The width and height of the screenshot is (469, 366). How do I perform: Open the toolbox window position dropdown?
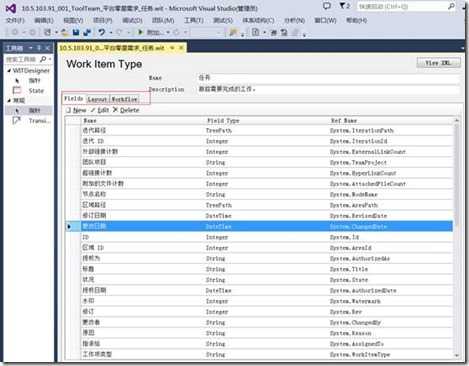click(x=31, y=48)
